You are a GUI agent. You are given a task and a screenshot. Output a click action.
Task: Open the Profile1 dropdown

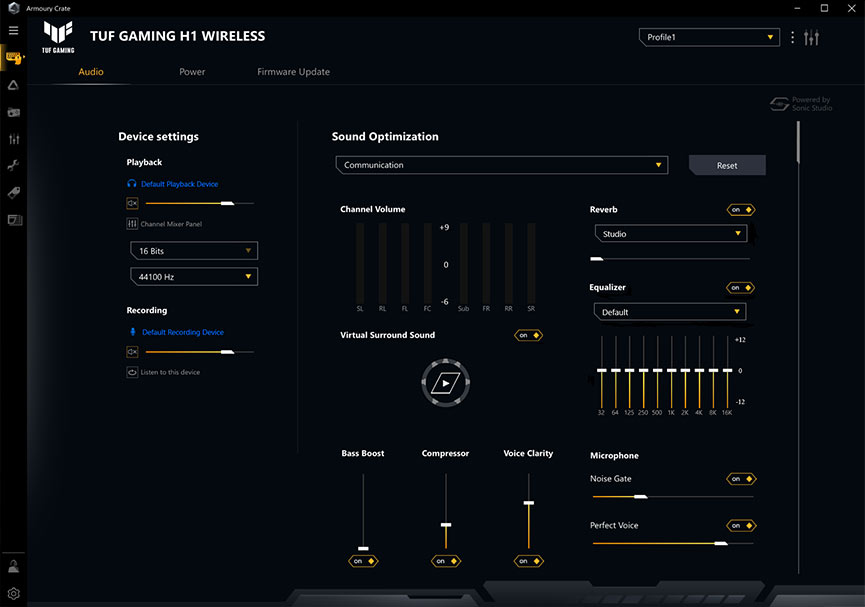pyautogui.click(x=709, y=37)
